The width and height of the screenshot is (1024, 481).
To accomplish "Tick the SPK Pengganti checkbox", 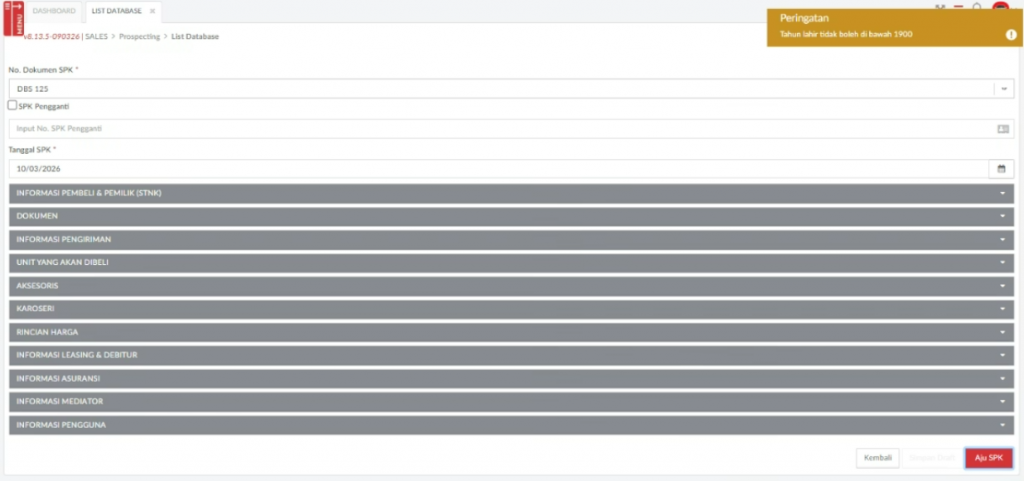I will [12, 105].
